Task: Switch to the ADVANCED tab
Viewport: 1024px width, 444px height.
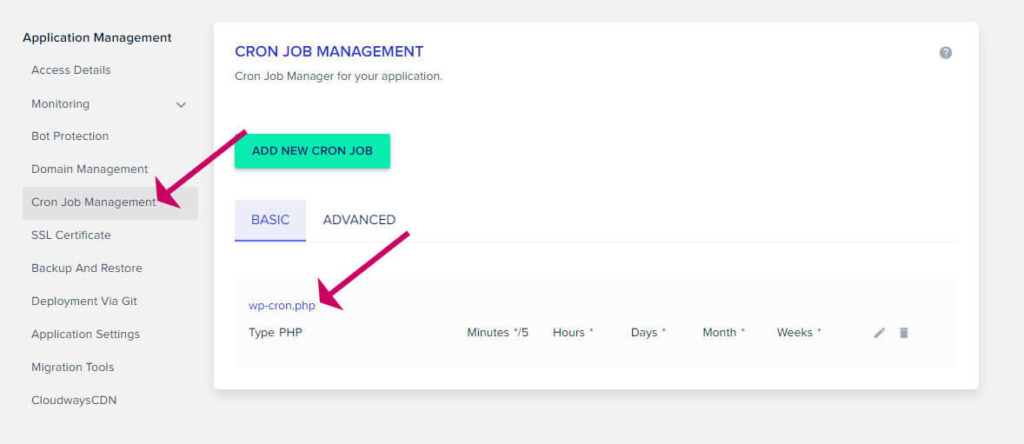Action: coord(359,220)
